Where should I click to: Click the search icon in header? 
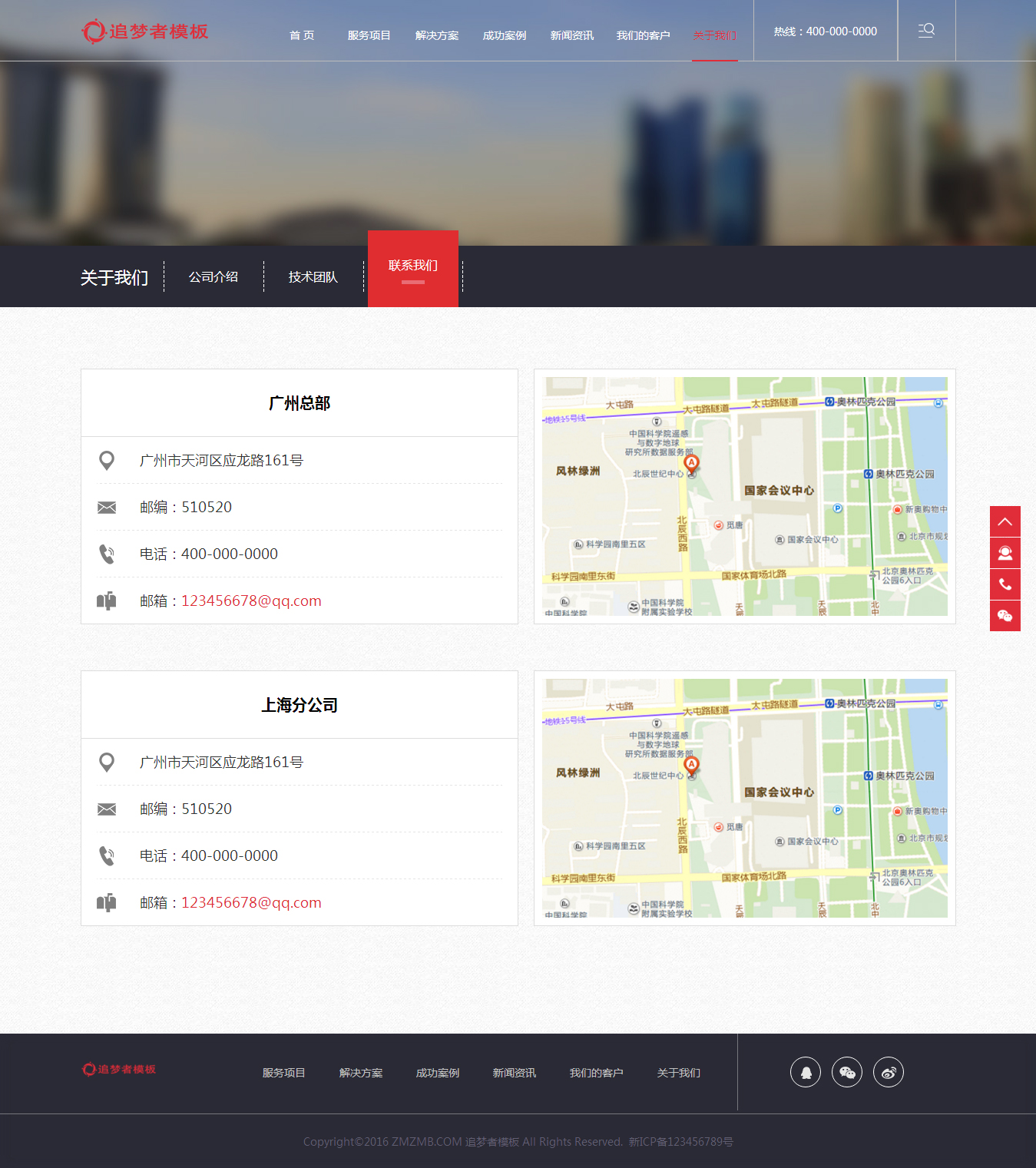click(x=926, y=31)
